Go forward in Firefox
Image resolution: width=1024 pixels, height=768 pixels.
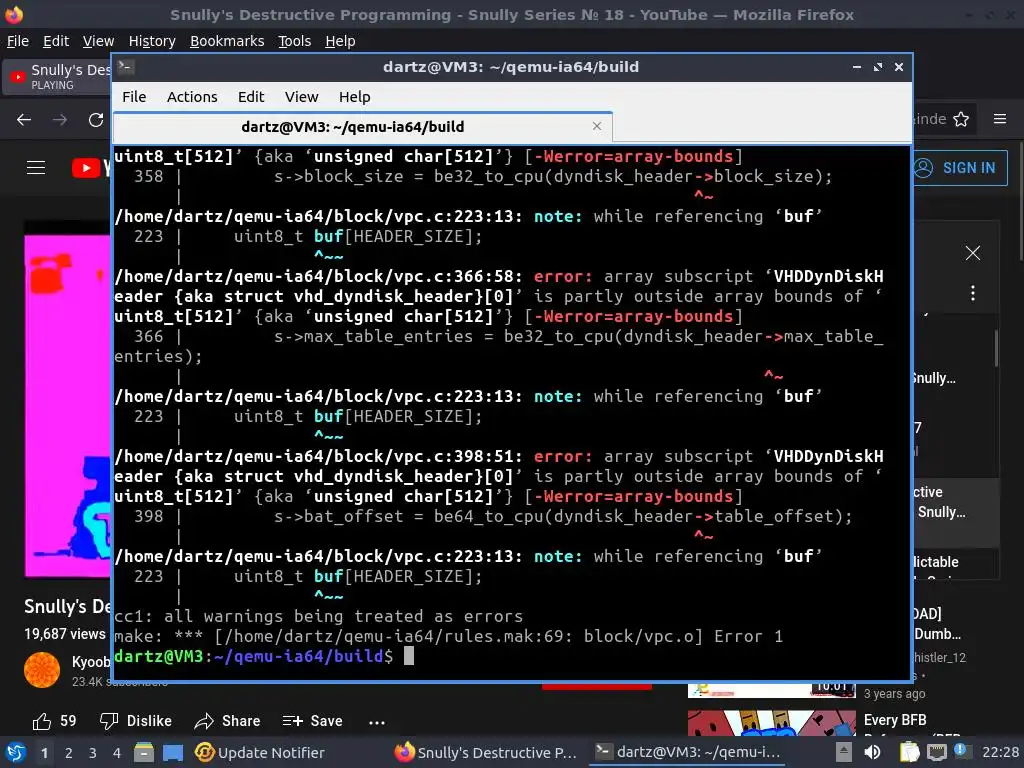point(59,120)
